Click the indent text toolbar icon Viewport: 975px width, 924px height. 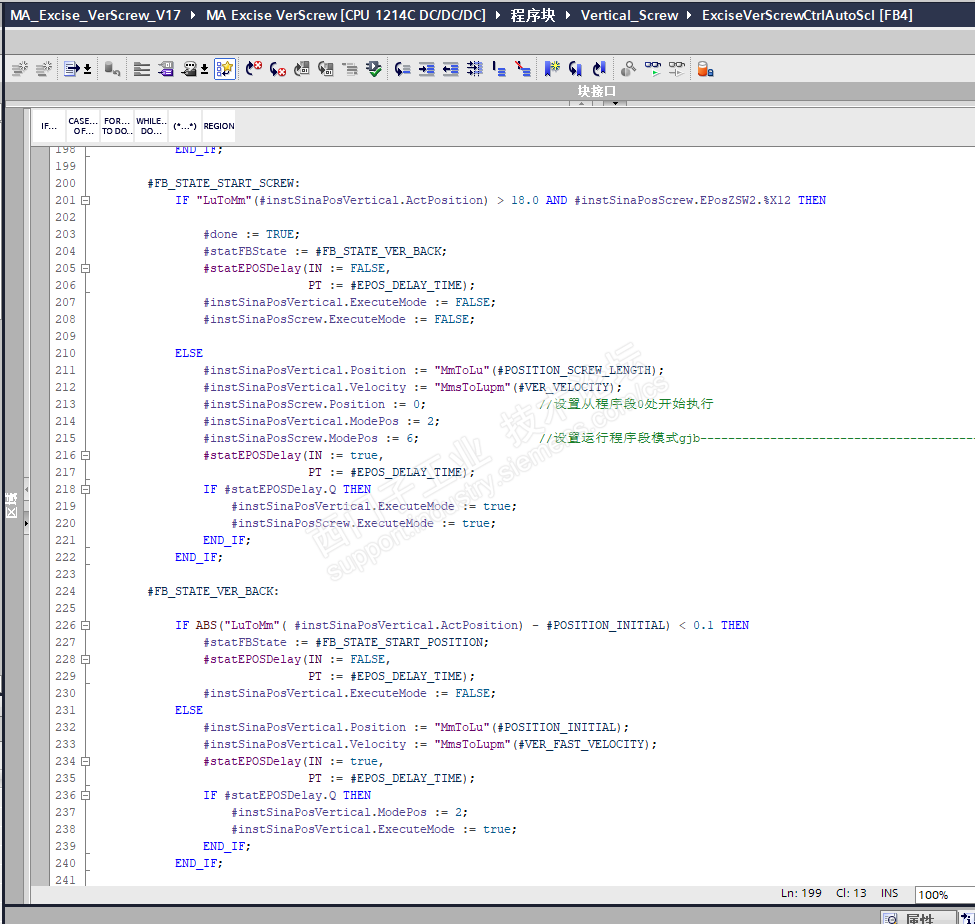(x=427, y=69)
